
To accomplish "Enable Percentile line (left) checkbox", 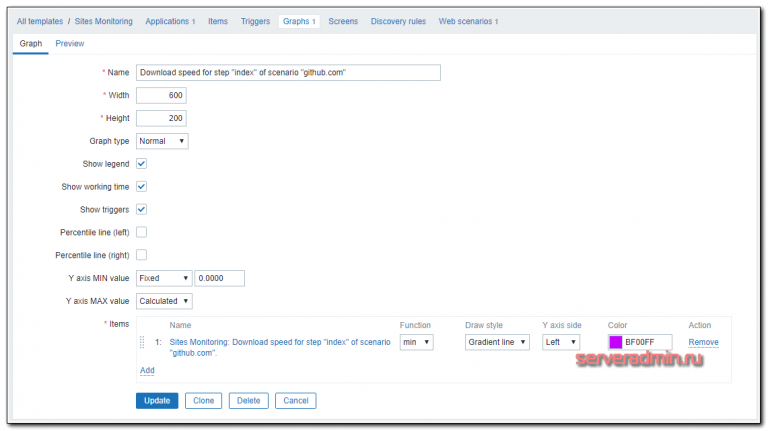I will click(142, 232).
